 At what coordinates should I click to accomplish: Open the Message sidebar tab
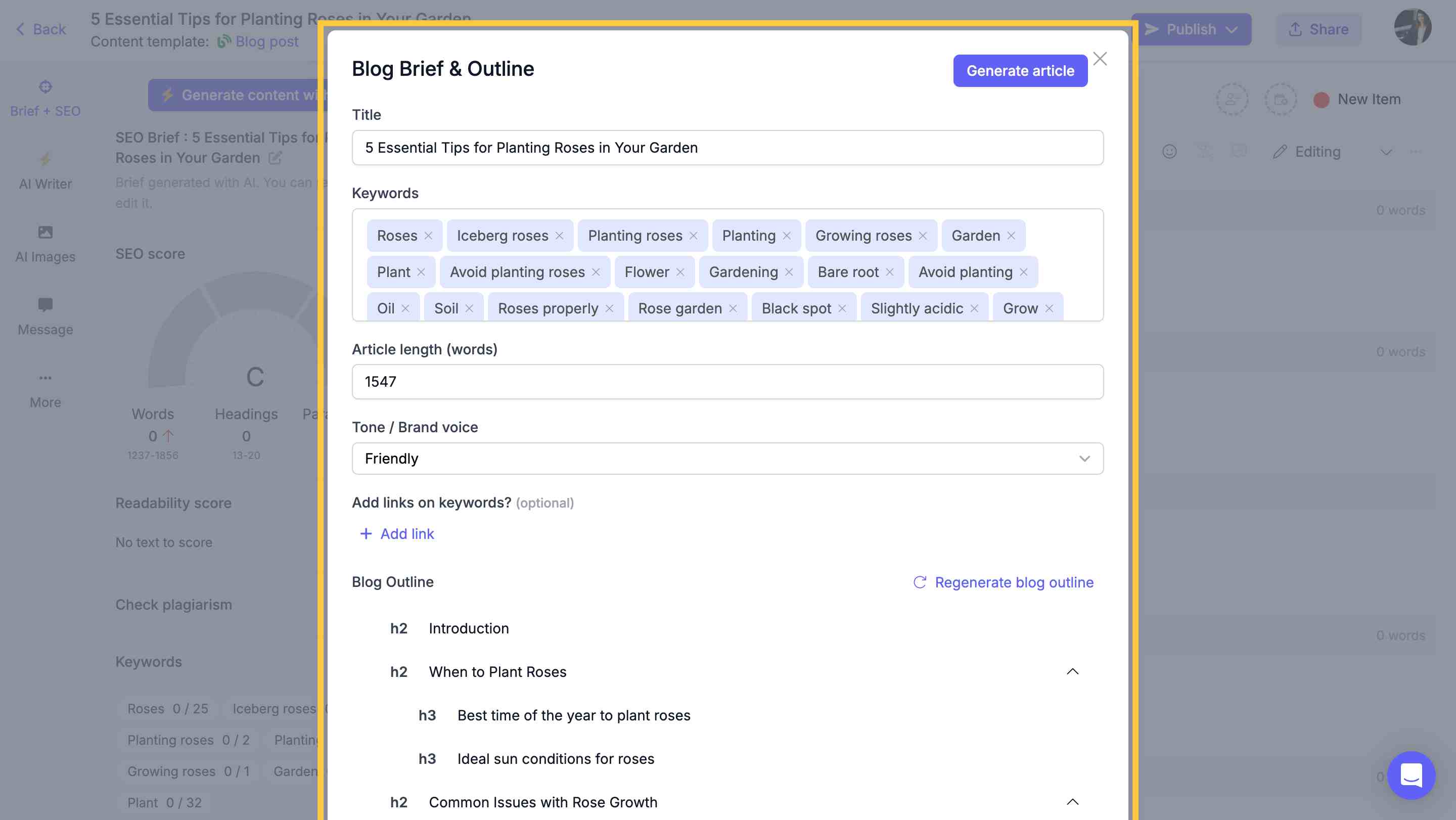(x=45, y=317)
